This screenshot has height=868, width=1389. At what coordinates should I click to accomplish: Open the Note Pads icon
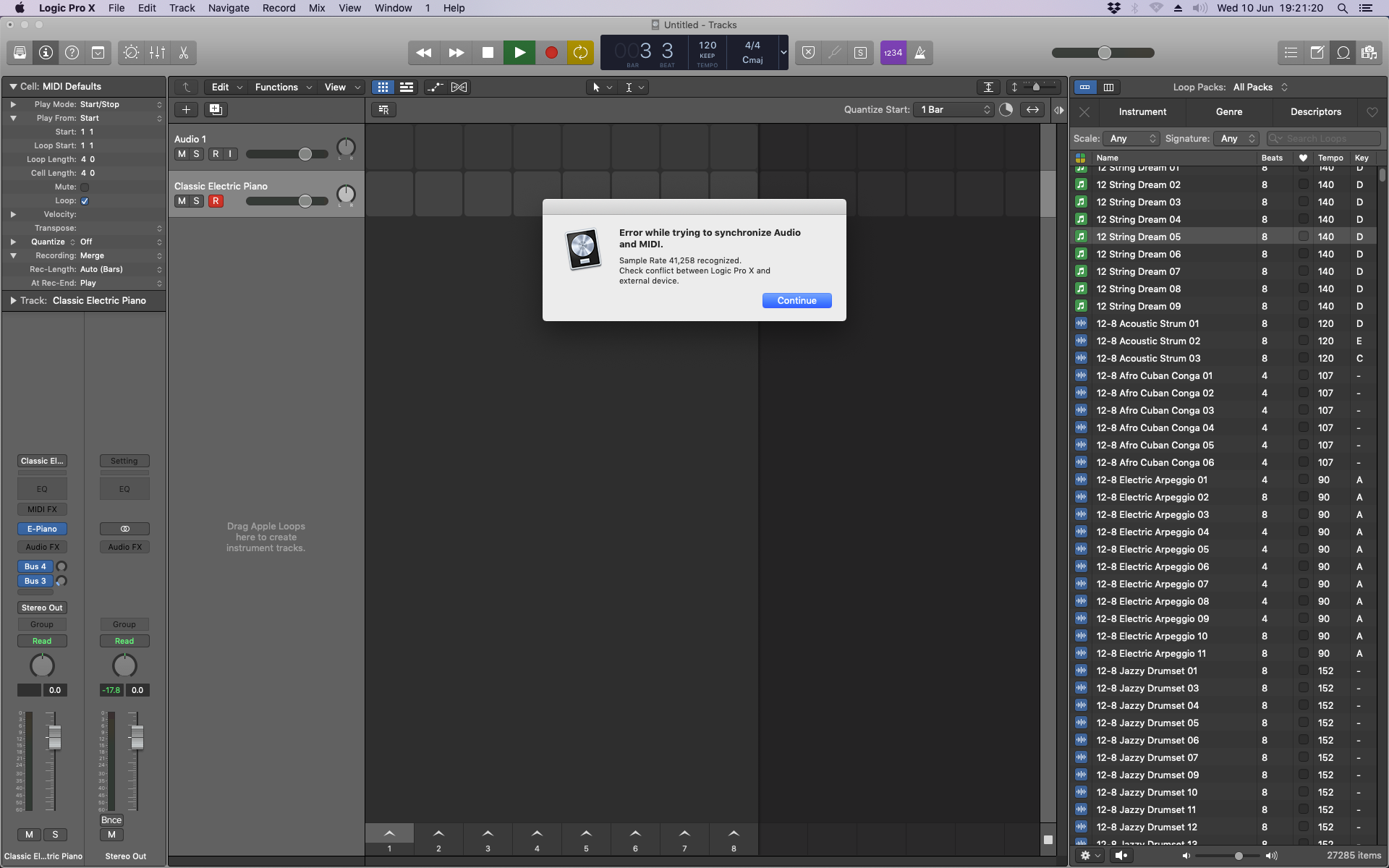point(1317,53)
